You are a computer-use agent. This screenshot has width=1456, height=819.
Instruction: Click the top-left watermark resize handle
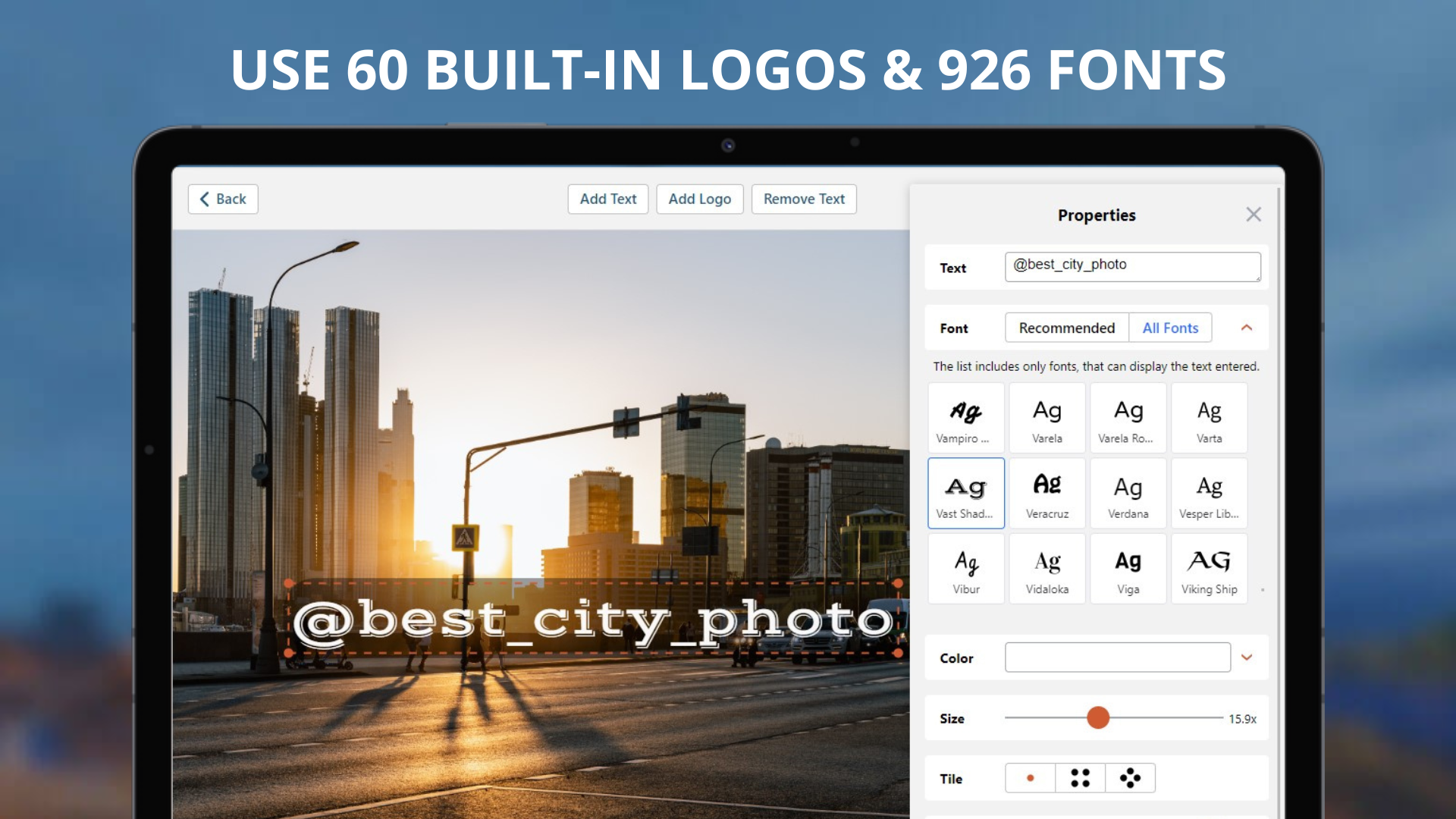(289, 583)
